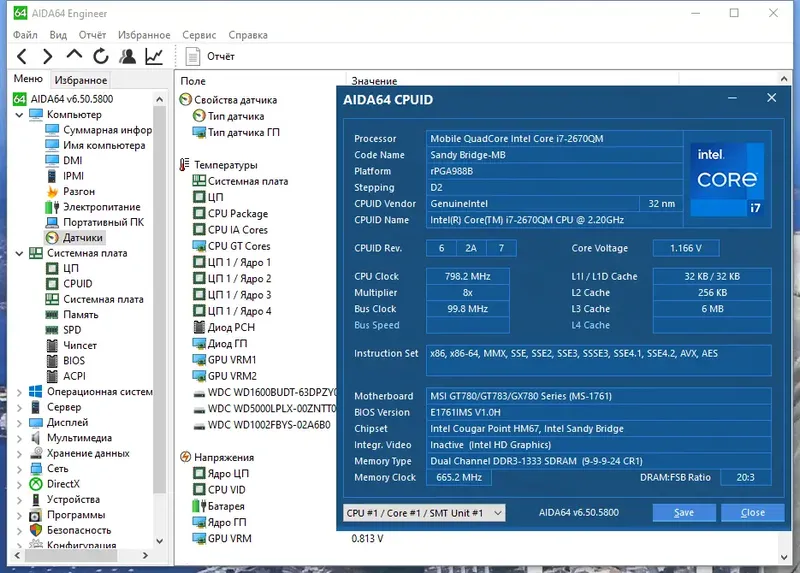Click the Напряжения voltage icon

click(185, 457)
